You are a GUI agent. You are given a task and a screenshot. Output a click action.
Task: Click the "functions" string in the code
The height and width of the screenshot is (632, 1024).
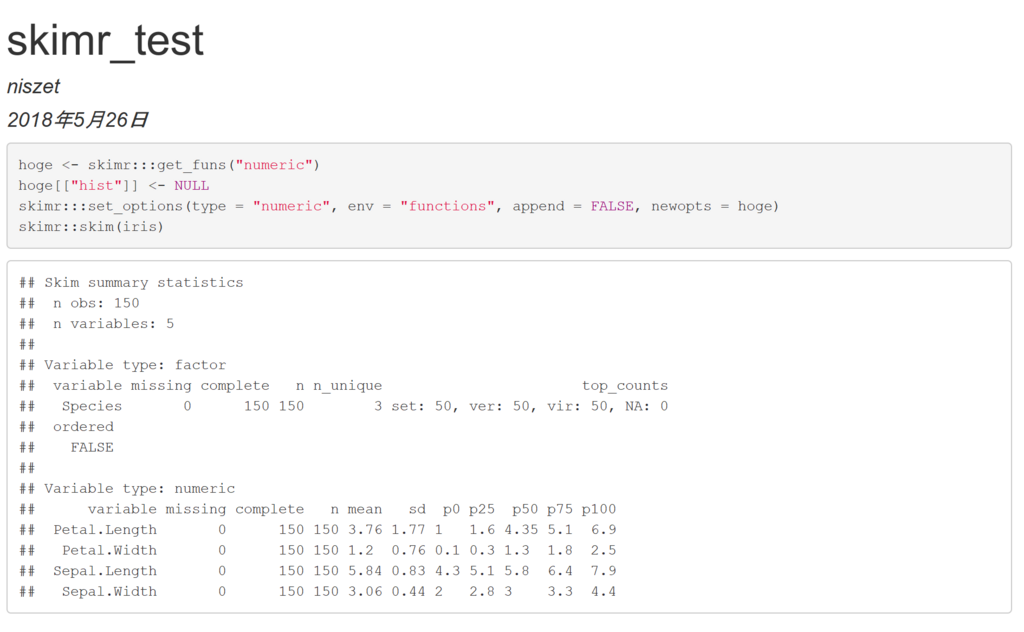pyautogui.click(x=447, y=206)
